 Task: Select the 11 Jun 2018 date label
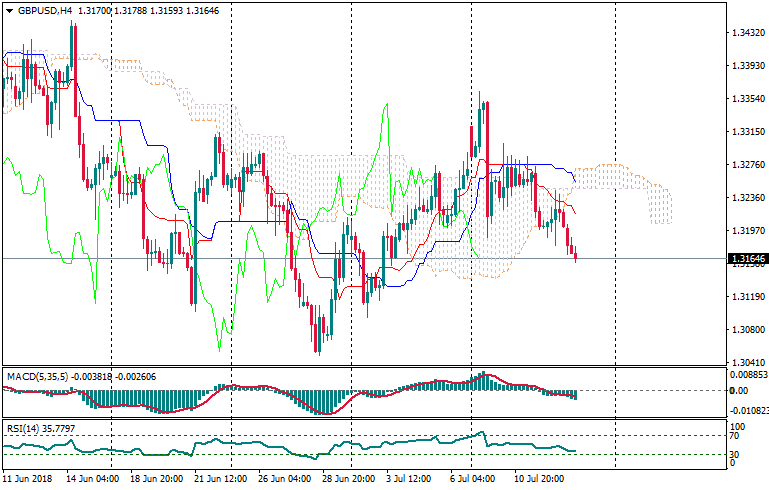point(28,480)
